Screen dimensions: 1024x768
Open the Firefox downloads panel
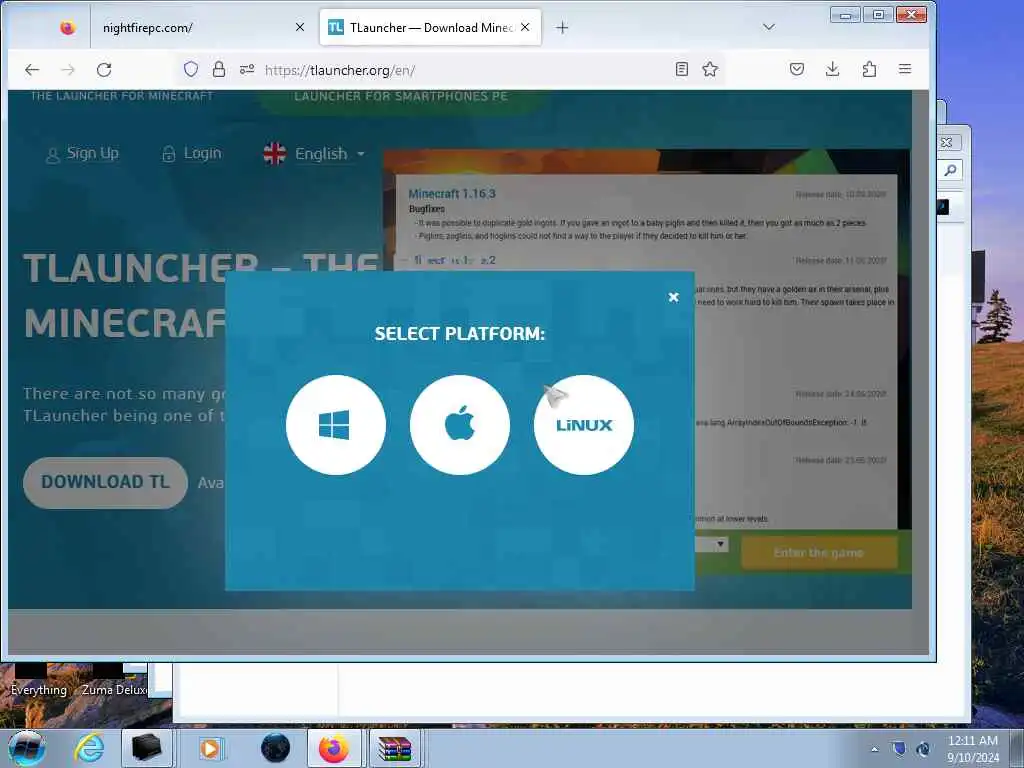click(x=833, y=69)
